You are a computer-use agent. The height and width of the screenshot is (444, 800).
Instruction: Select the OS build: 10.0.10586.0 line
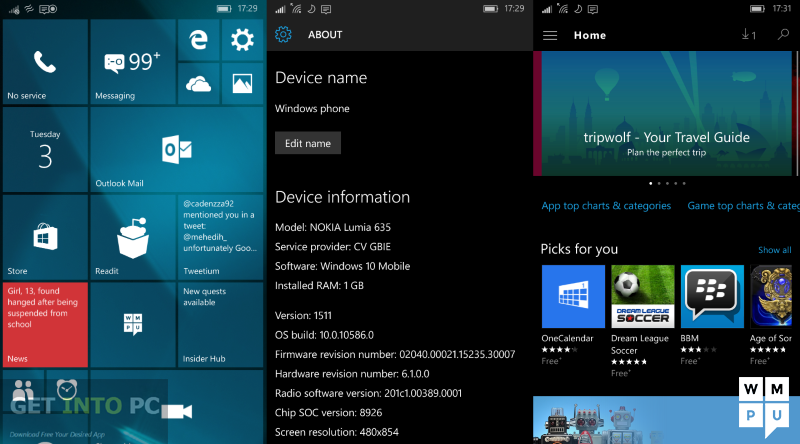pos(324,335)
